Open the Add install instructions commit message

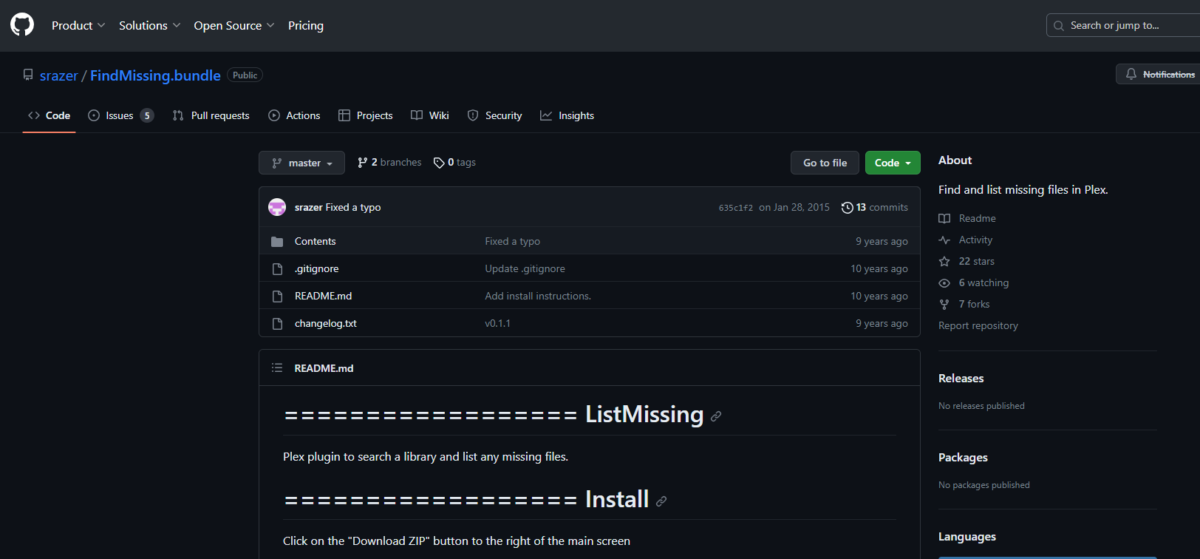pos(538,296)
